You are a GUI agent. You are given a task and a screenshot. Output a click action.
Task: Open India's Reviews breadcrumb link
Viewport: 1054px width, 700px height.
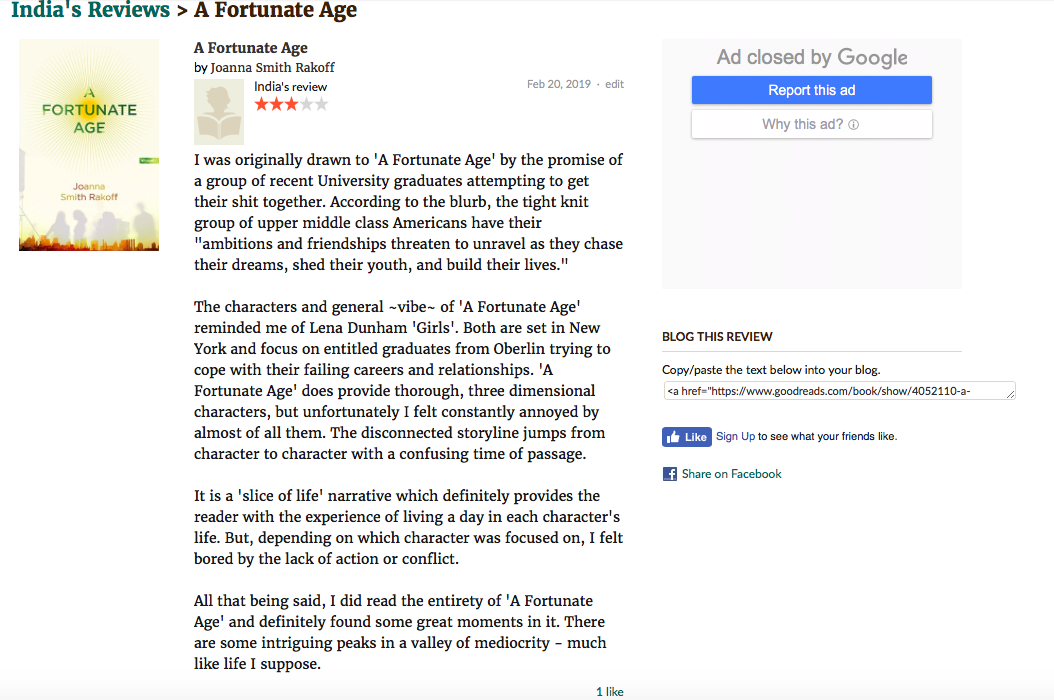coord(90,11)
